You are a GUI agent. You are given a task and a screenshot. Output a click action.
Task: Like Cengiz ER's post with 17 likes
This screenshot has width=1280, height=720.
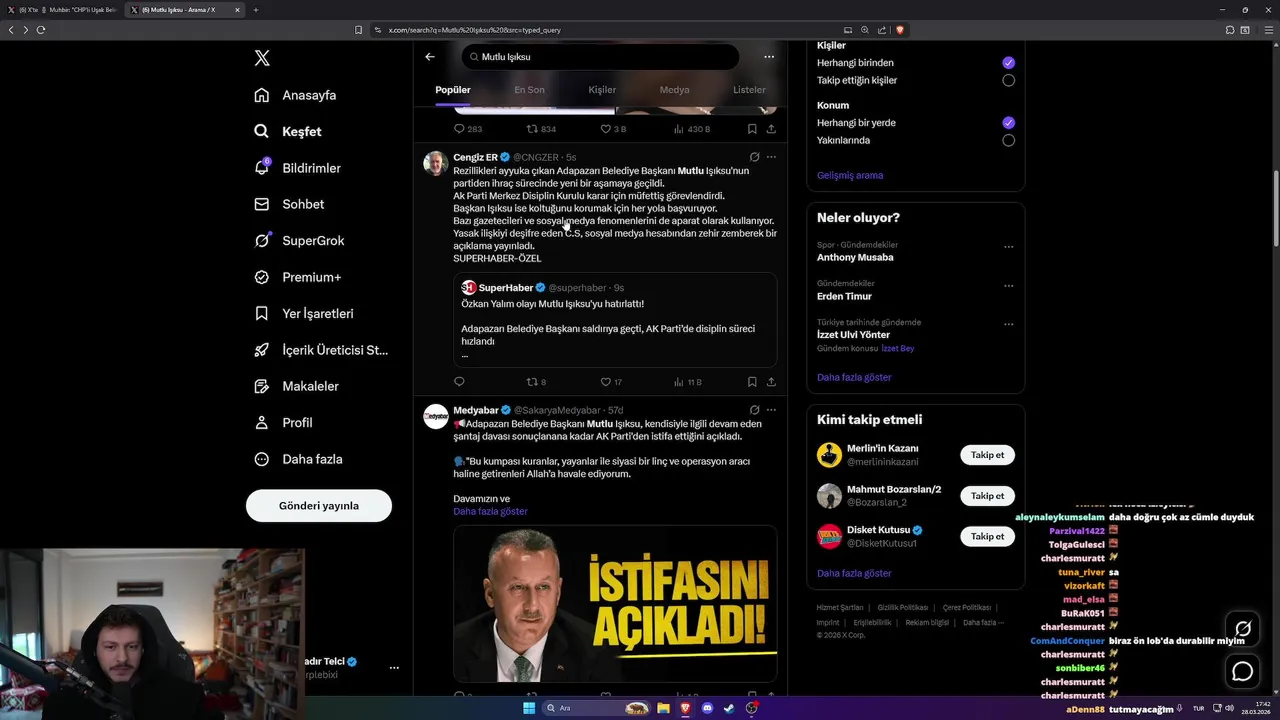611,382
